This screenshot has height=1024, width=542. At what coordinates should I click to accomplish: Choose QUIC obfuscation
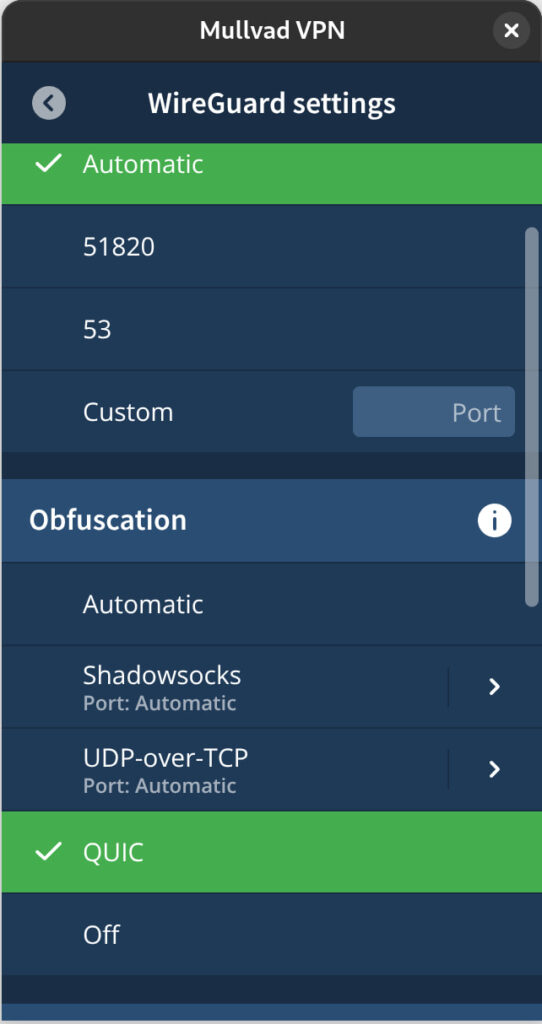pyautogui.click(x=271, y=852)
